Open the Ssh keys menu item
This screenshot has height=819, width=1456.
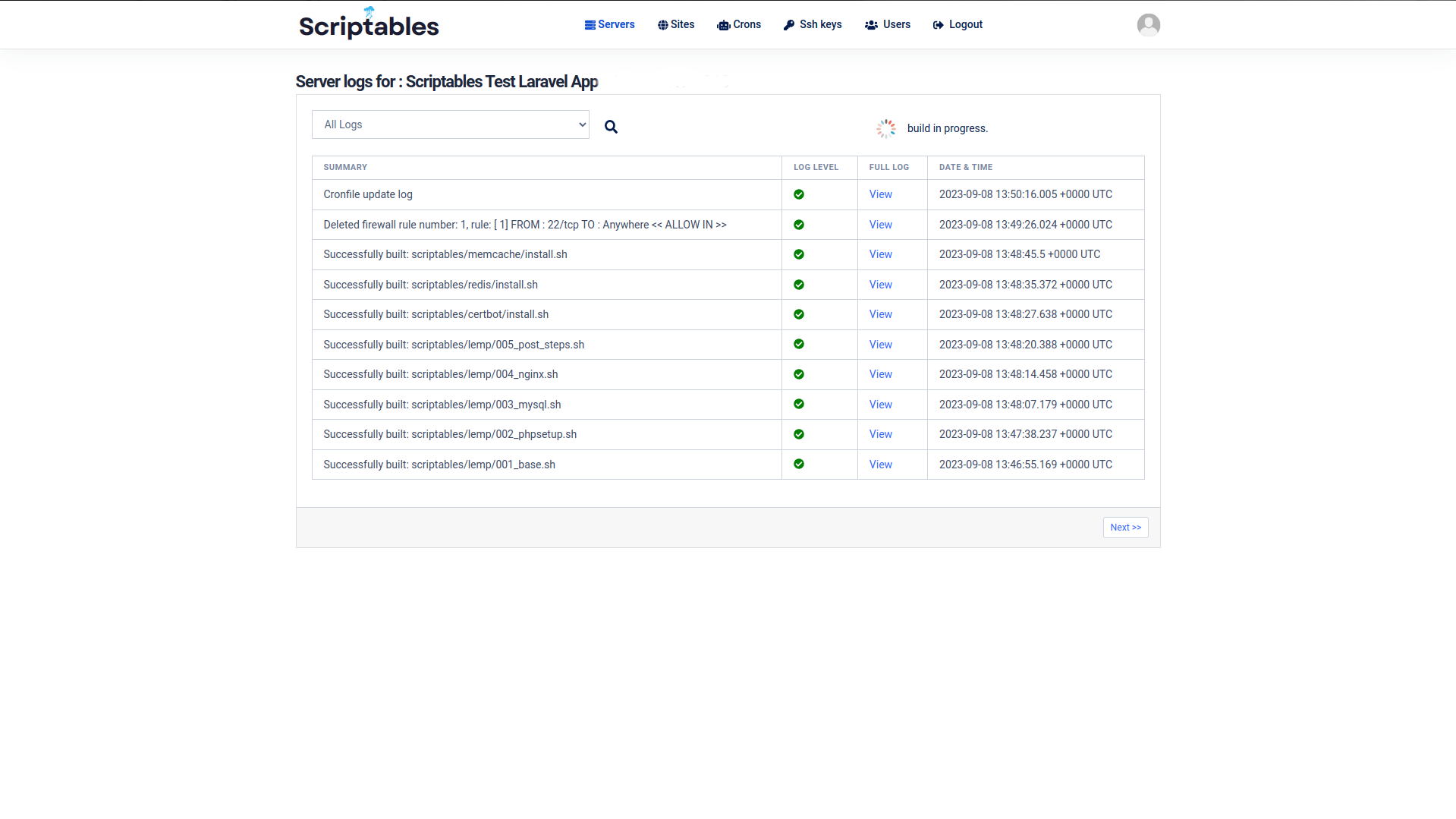click(813, 24)
